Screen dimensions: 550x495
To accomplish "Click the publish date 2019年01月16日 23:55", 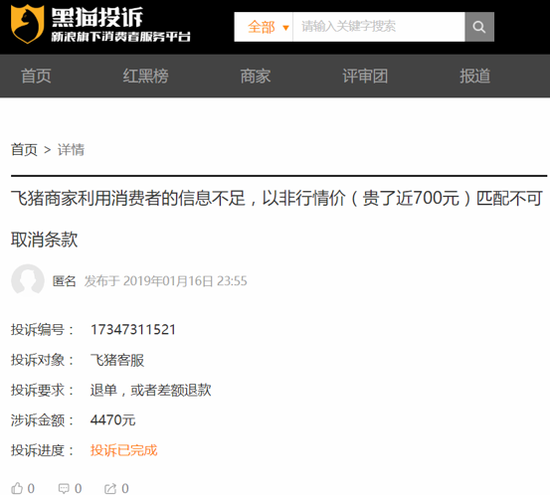I will [185, 281].
